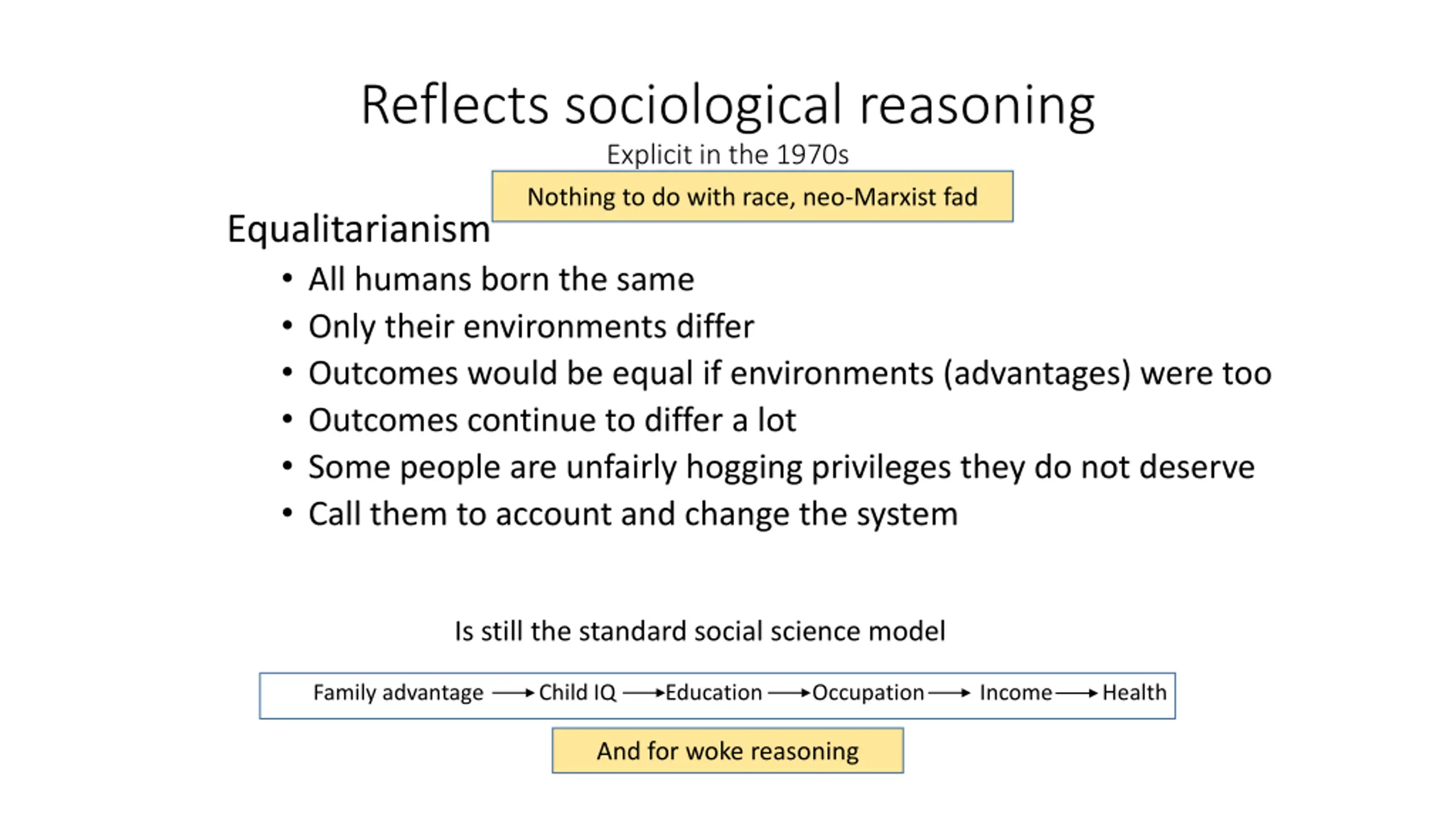Viewport: 1456px width, 819px height.
Task: Click the 'All humans born the same' bullet
Action: (501, 279)
